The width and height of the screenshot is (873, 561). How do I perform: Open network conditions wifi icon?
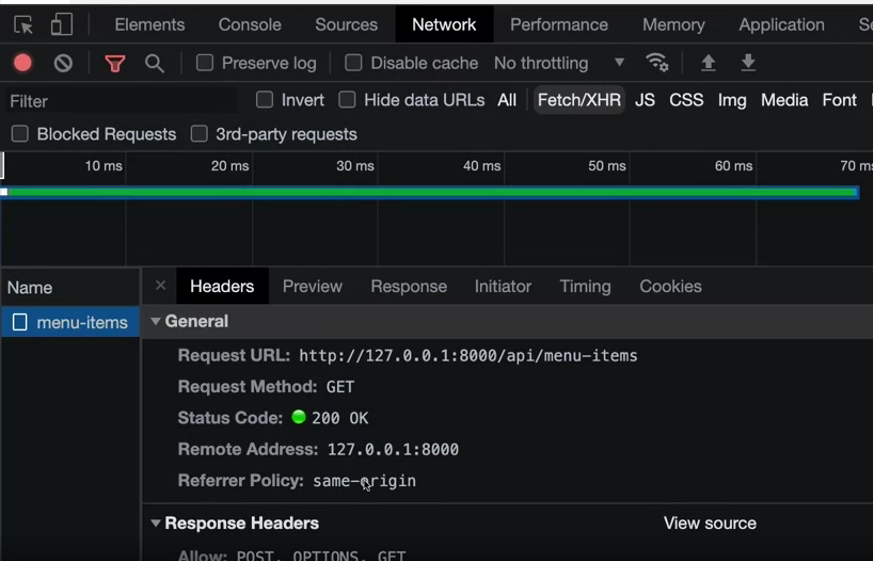click(x=657, y=63)
